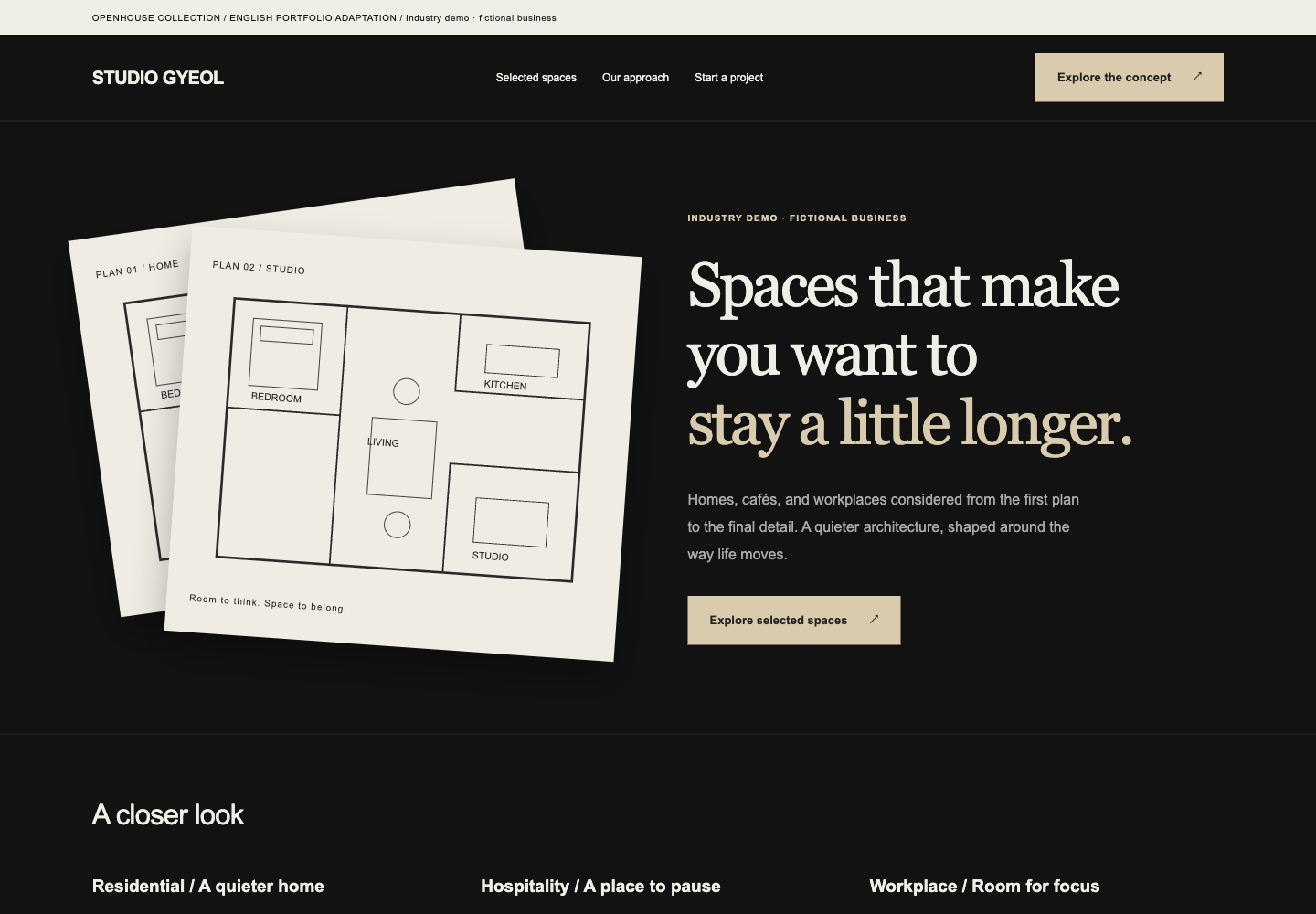Screen dimensions: 1316x914
Task: Click the KITCHEN label in the floor plan
Action: (505, 386)
